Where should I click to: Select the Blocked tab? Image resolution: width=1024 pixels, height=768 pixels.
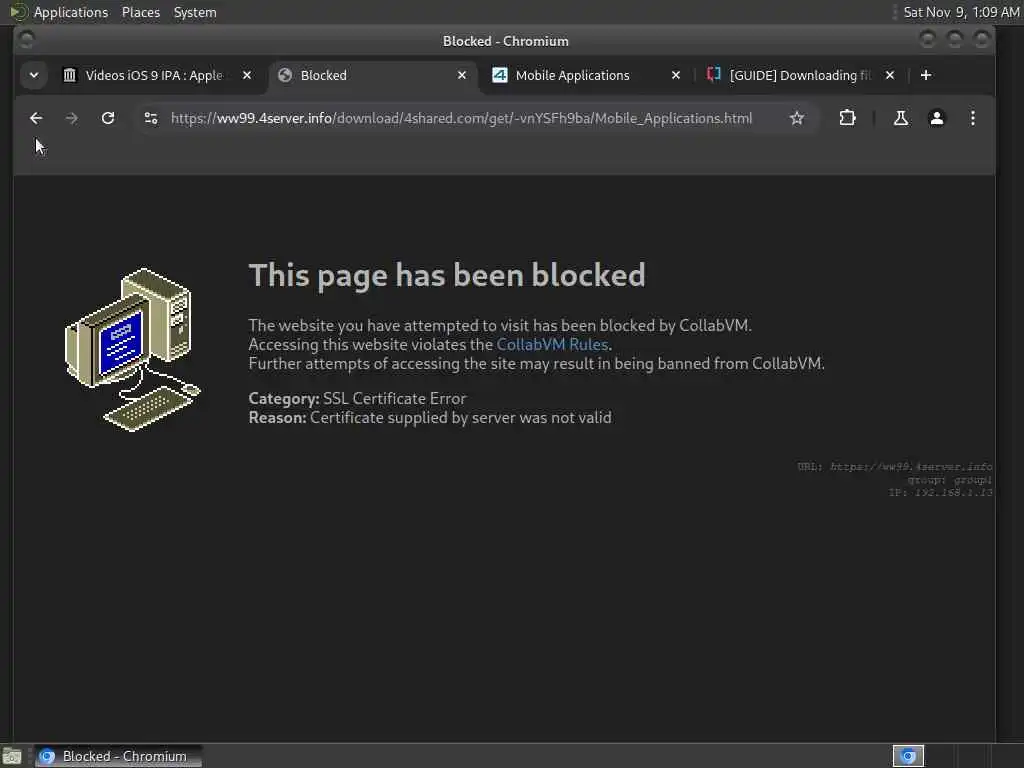coord(372,75)
